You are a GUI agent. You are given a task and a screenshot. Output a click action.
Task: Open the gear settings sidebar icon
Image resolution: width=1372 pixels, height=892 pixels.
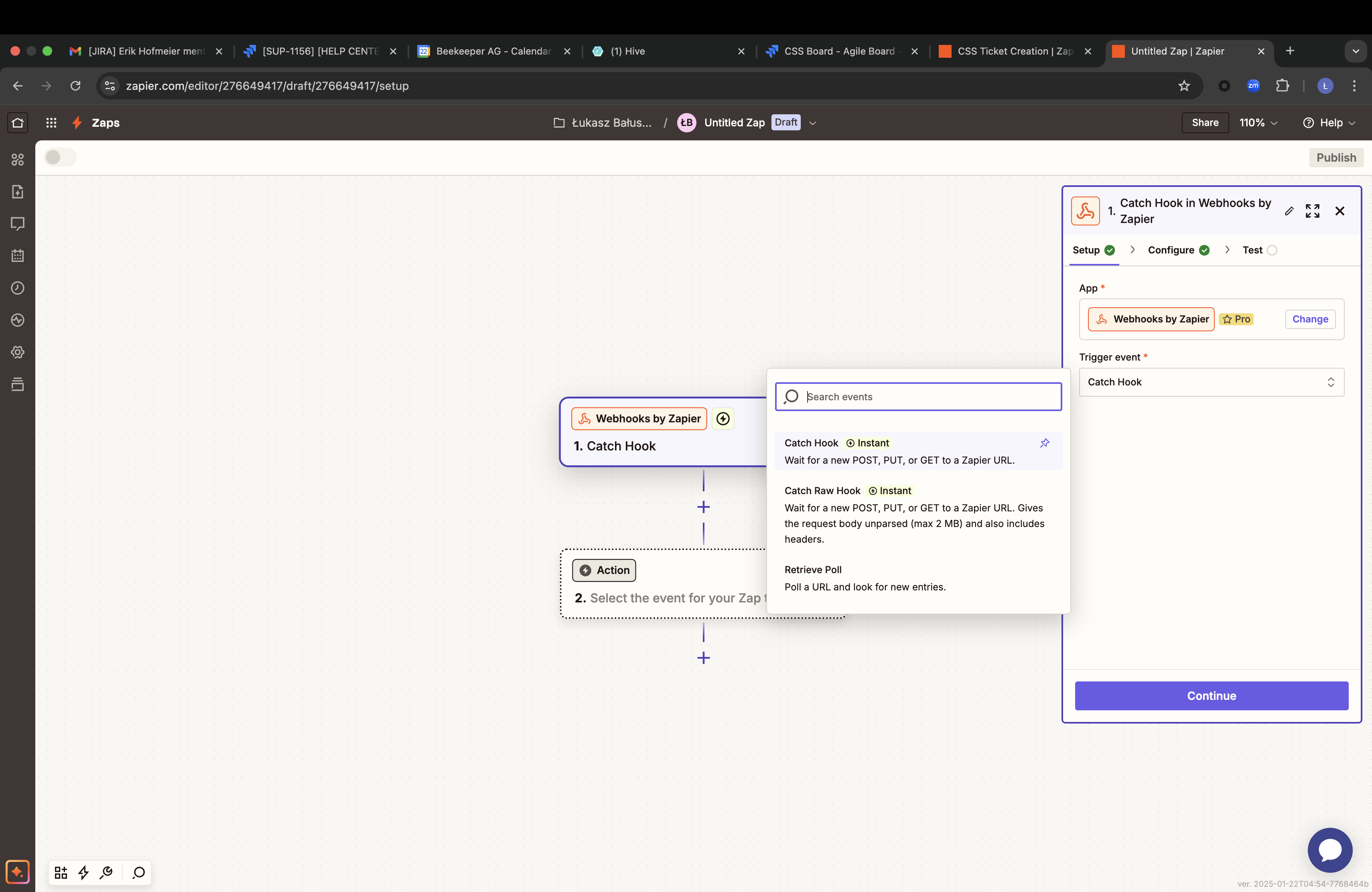tap(18, 352)
